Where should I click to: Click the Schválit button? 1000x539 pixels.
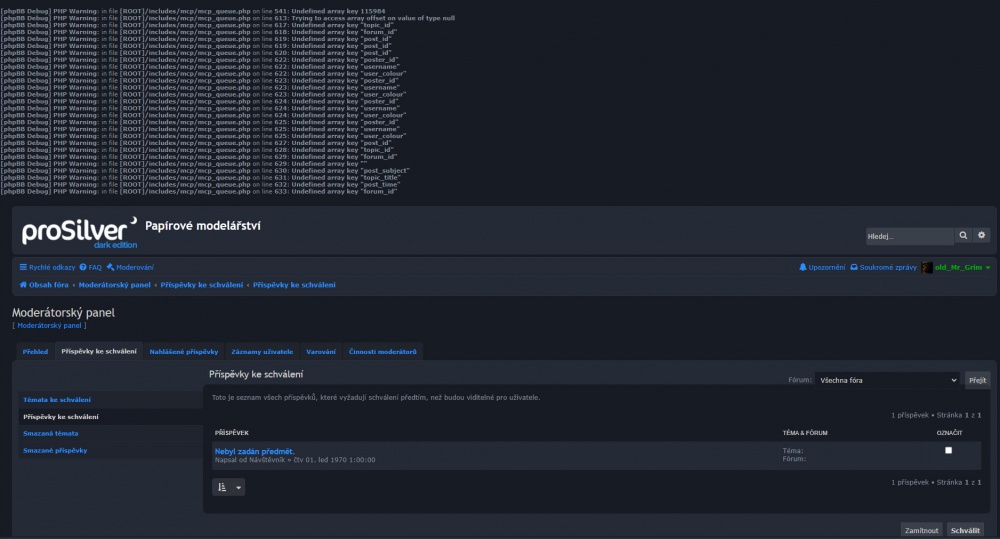[x=965, y=530]
